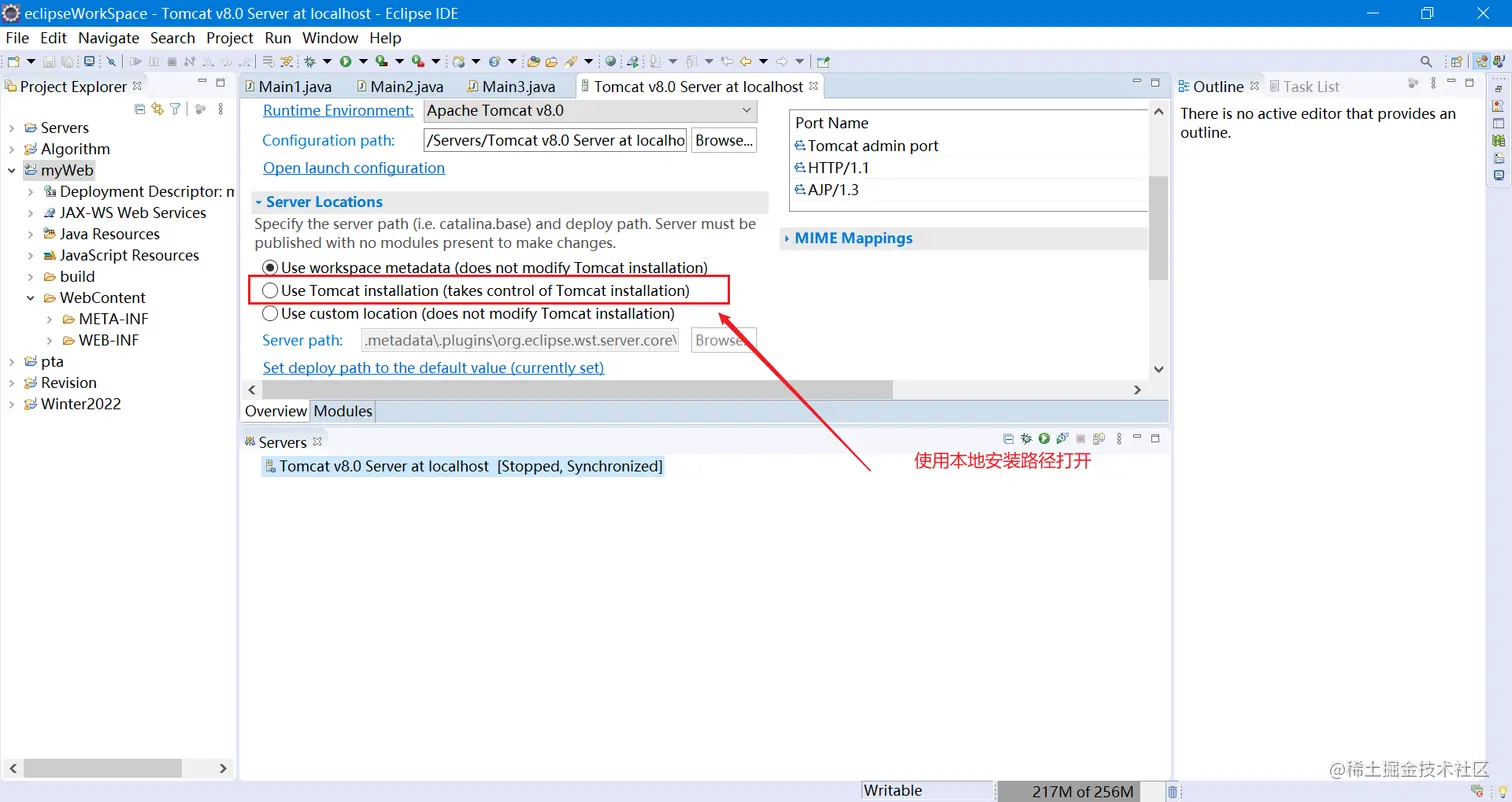This screenshot has width=1512, height=802.
Task: Click the Configuration path text field
Action: pos(556,140)
